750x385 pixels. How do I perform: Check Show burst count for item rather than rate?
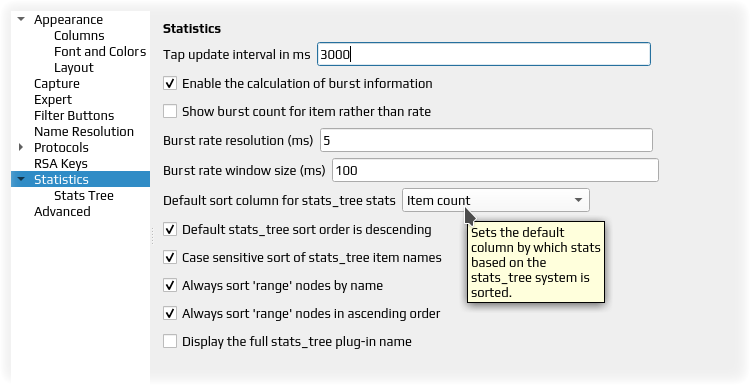pyautogui.click(x=170, y=111)
